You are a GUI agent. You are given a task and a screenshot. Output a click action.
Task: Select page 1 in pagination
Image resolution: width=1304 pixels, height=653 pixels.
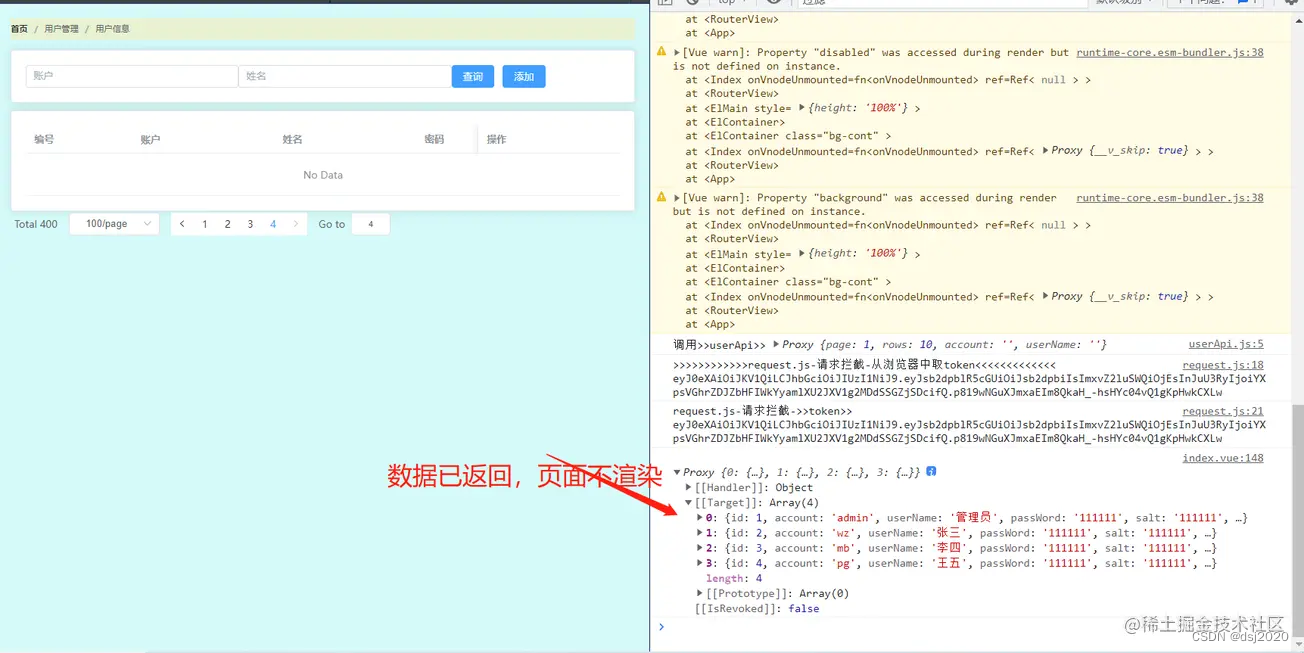[x=205, y=224]
